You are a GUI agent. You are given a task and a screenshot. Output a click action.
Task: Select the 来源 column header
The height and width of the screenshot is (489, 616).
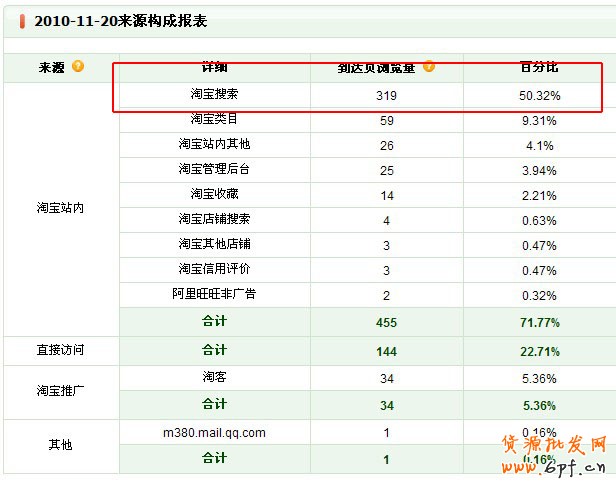(51, 67)
